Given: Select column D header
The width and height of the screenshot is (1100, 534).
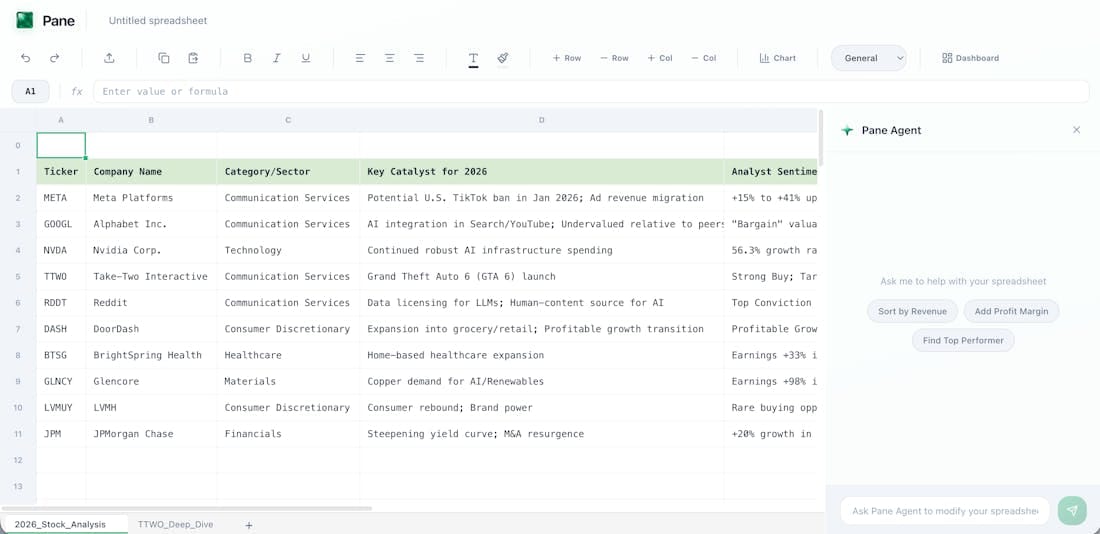Looking at the screenshot, I should (x=542, y=120).
